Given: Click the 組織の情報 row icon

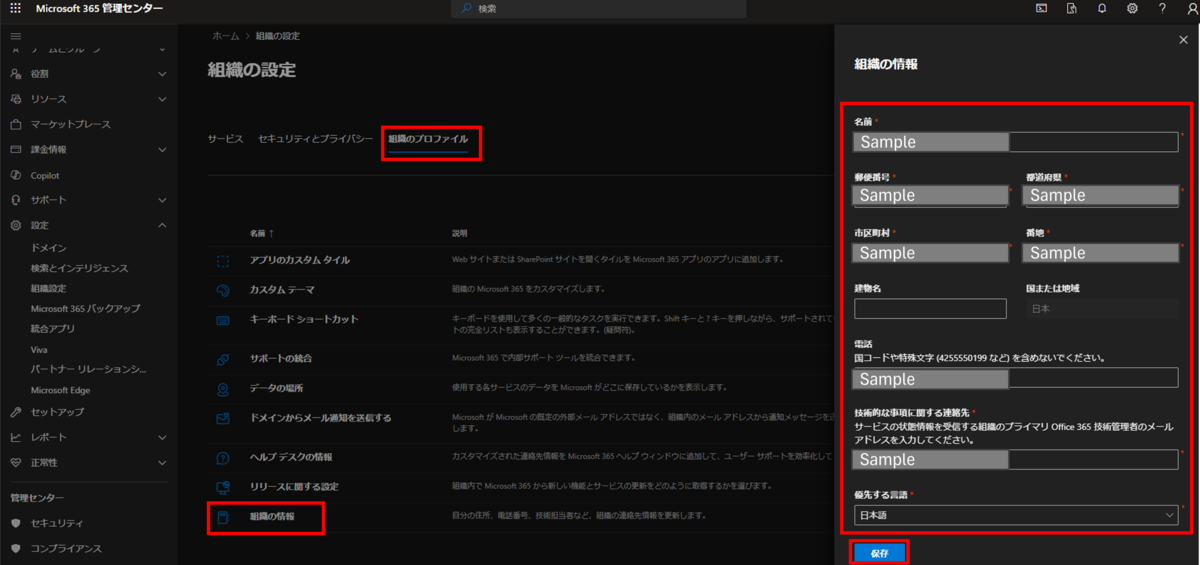Looking at the screenshot, I should click(x=223, y=517).
